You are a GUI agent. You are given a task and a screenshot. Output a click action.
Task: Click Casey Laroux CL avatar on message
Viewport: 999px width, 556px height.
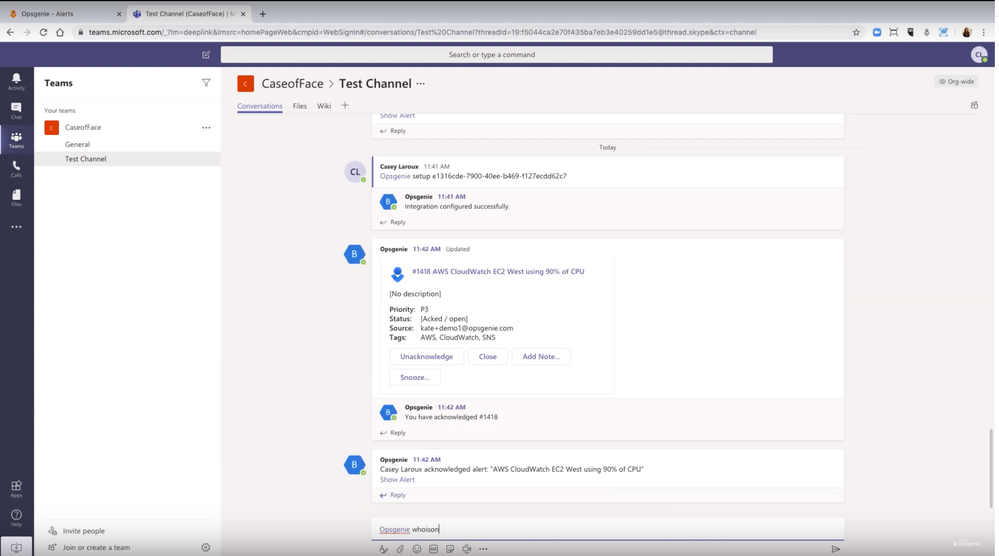pos(355,172)
